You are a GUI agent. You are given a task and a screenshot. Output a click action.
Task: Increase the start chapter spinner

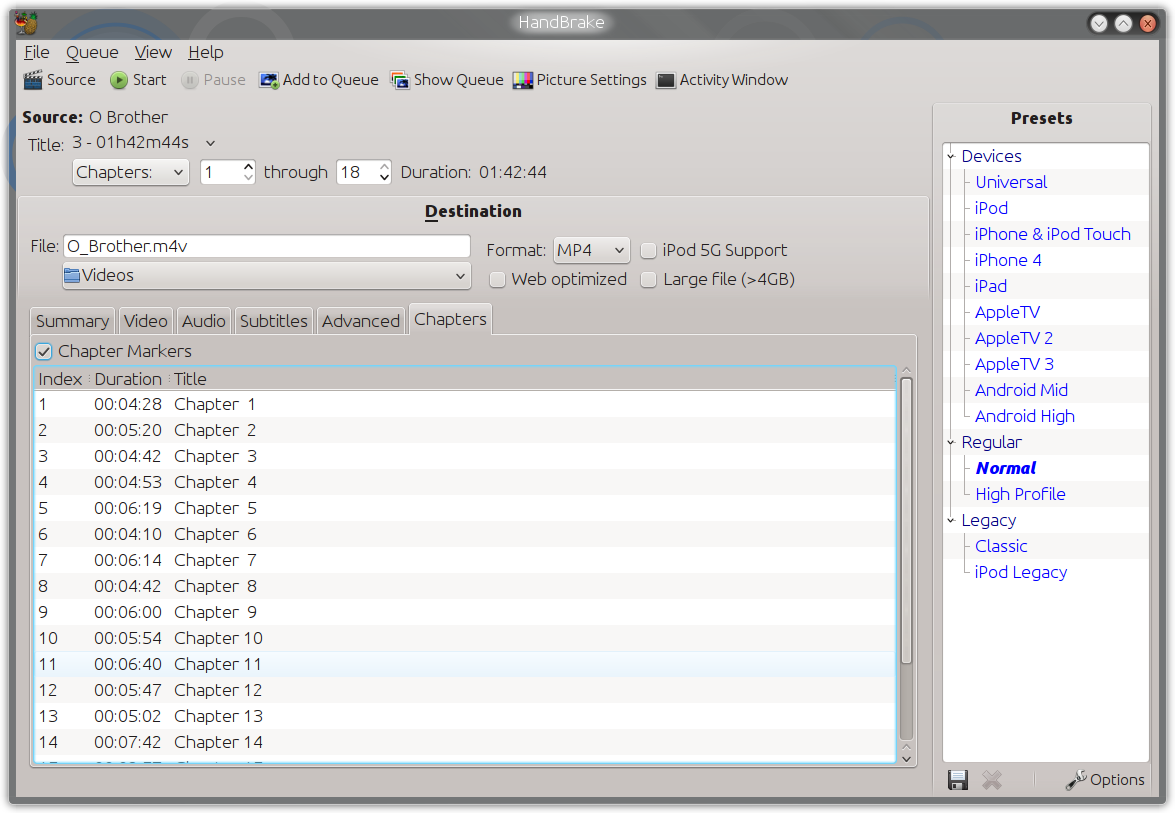(248, 166)
